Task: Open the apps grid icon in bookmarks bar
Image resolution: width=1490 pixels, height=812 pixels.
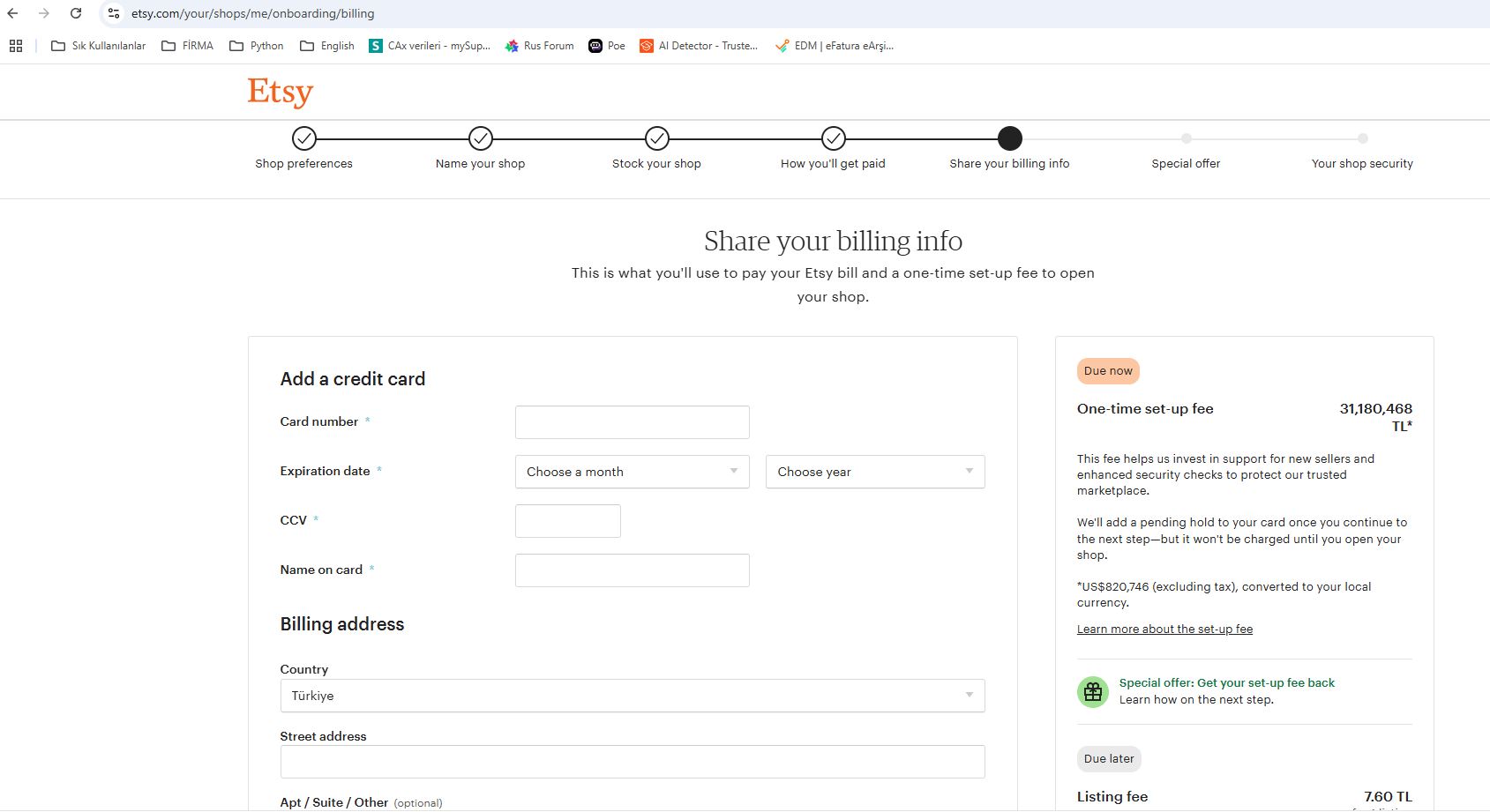Action: pos(16,46)
